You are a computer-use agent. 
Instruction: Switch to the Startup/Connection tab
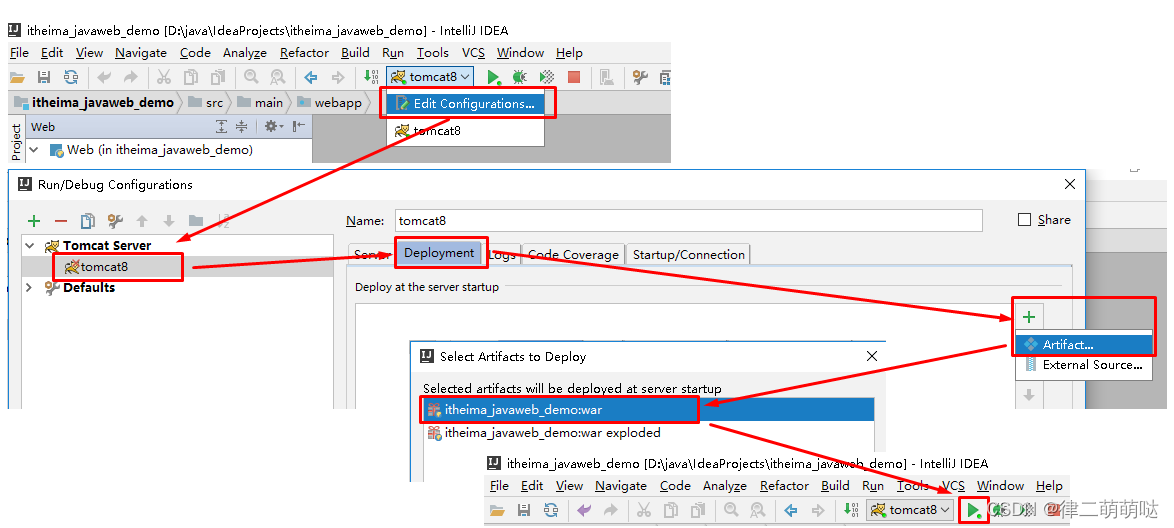click(x=689, y=255)
